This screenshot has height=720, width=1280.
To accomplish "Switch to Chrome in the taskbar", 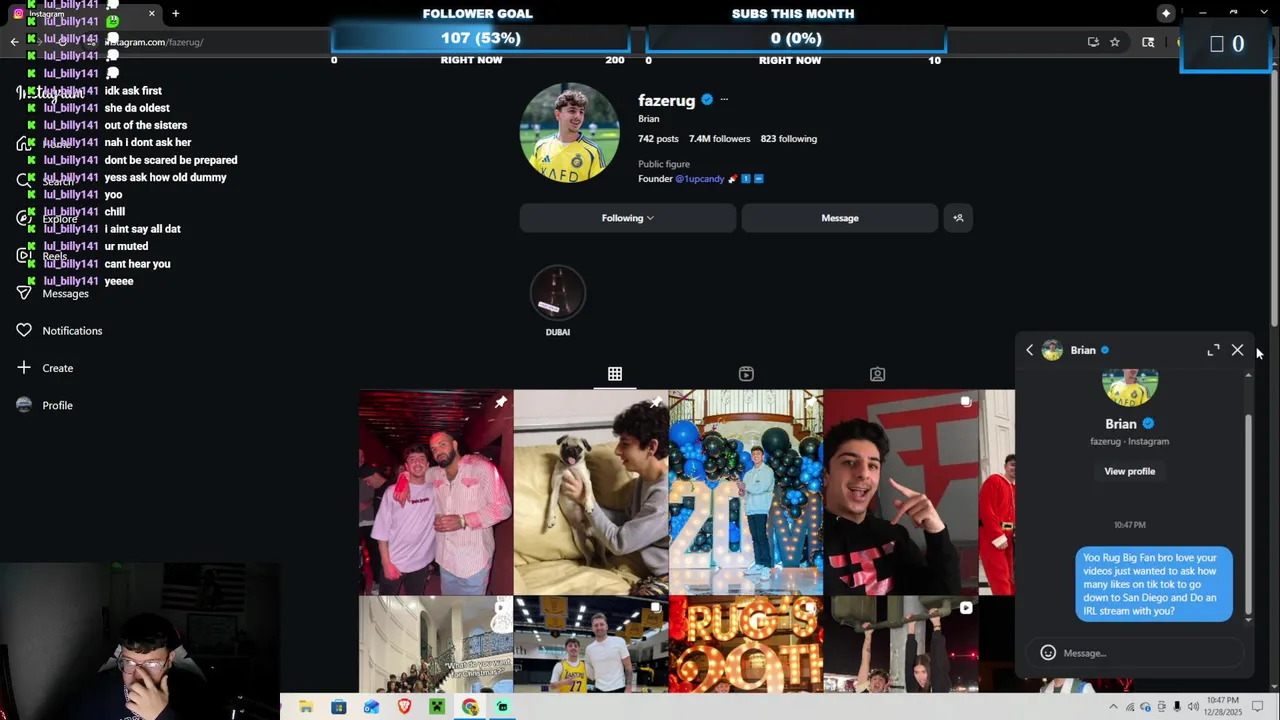I will click(470, 707).
